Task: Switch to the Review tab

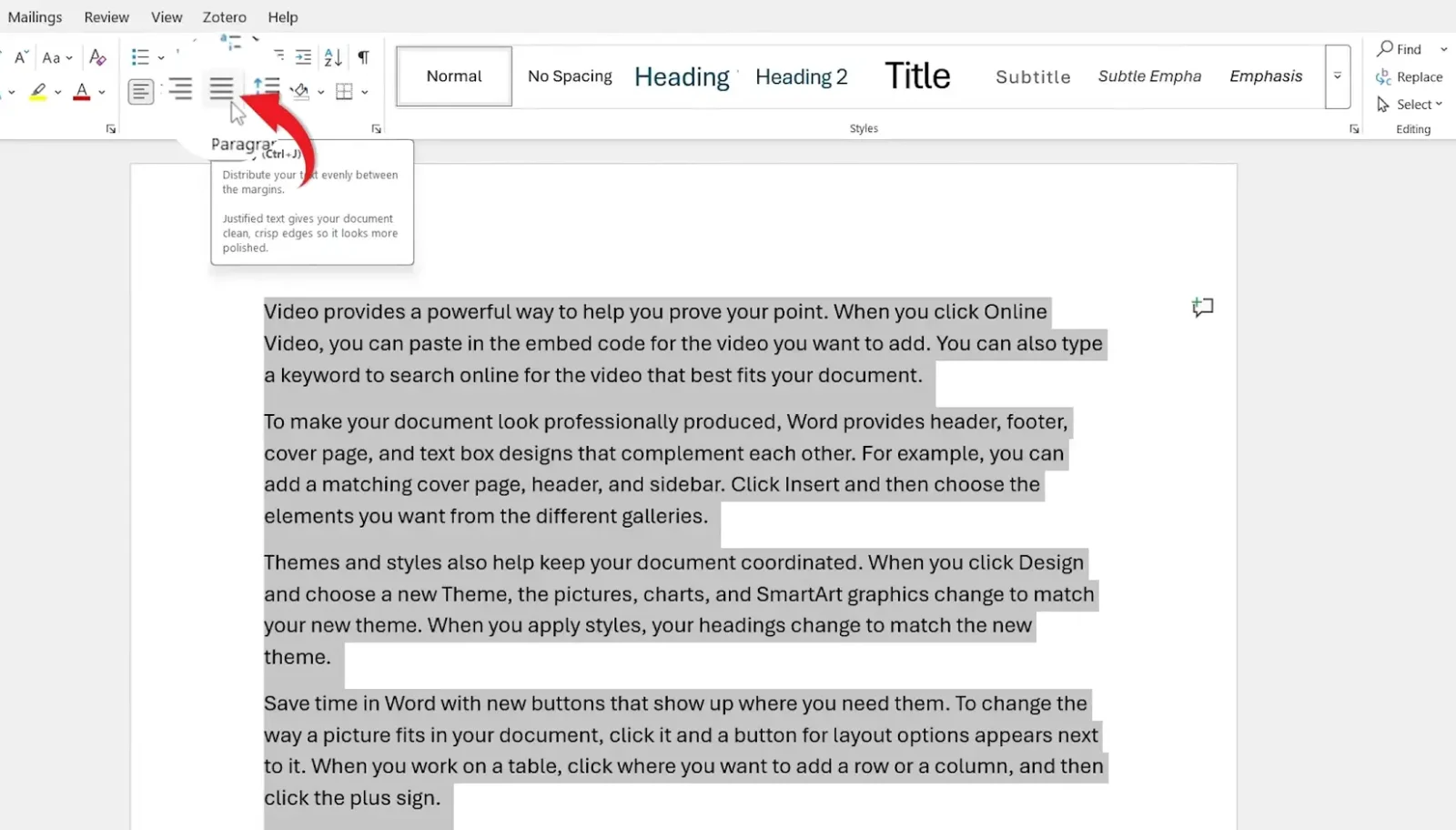Action: 106,17
